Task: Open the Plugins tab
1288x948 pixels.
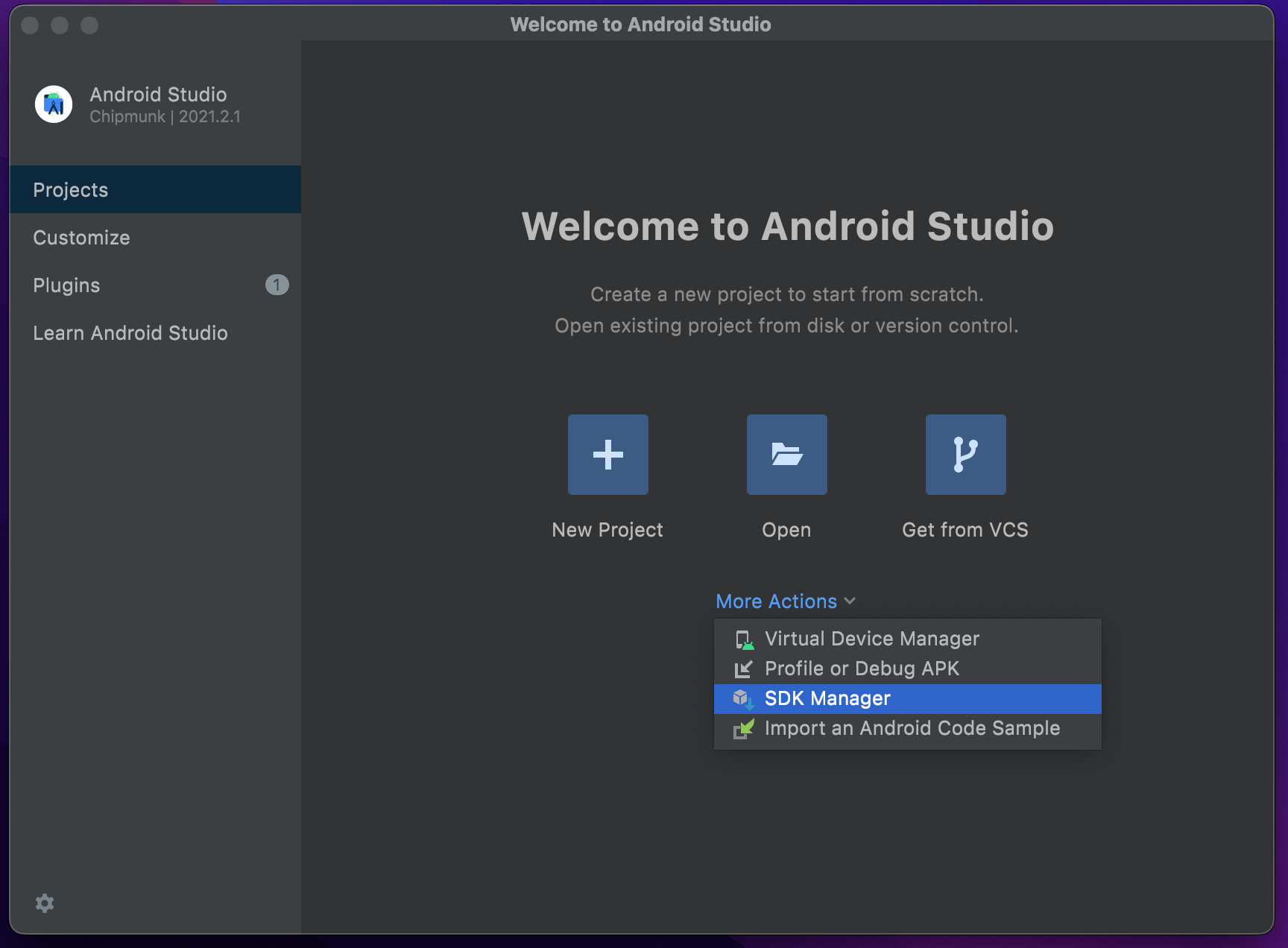Action: [x=155, y=285]
